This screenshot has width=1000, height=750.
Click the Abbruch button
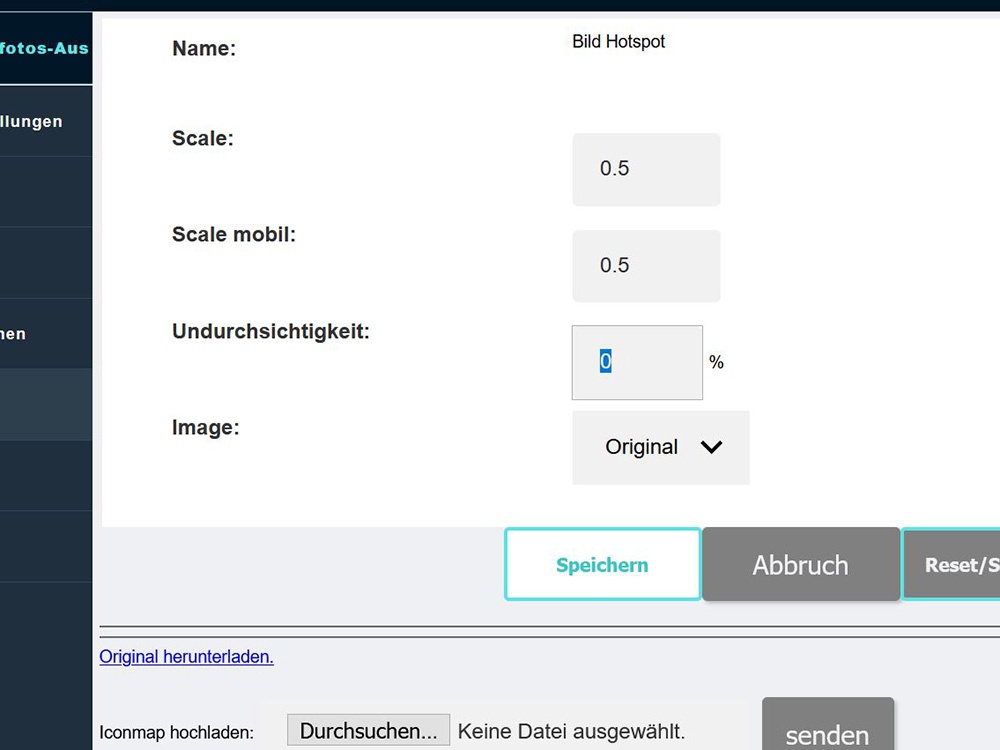[800, 564]
